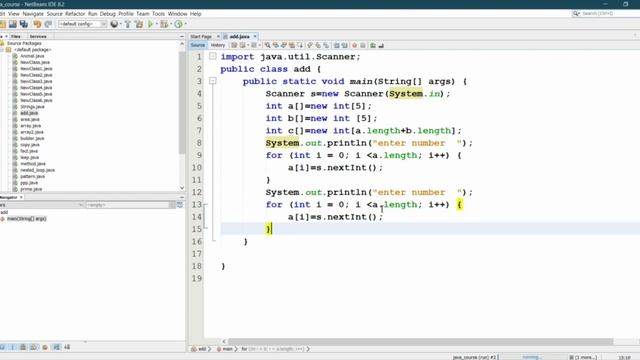Switch to the Services panel tab
The width and height of the screenshot is (640, 360).
38,36
